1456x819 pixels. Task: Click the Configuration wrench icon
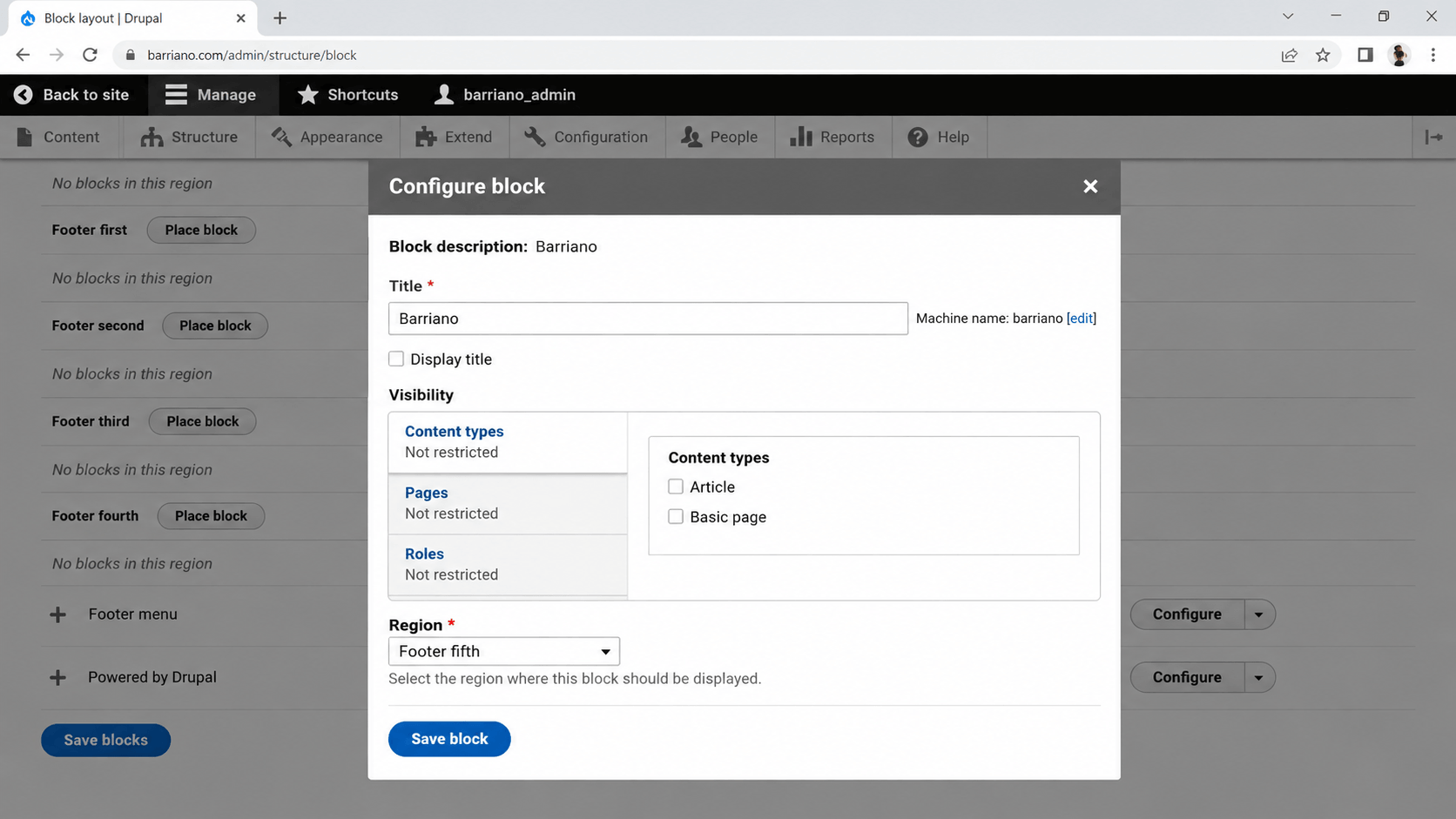[535, 137]
